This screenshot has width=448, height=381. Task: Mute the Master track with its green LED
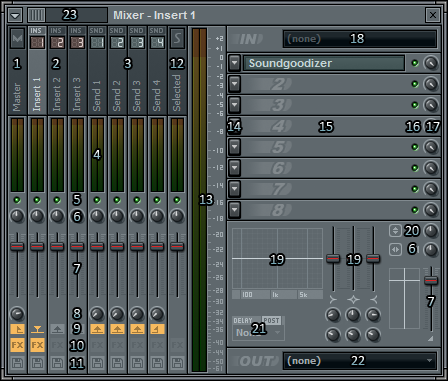click(17, 200)
